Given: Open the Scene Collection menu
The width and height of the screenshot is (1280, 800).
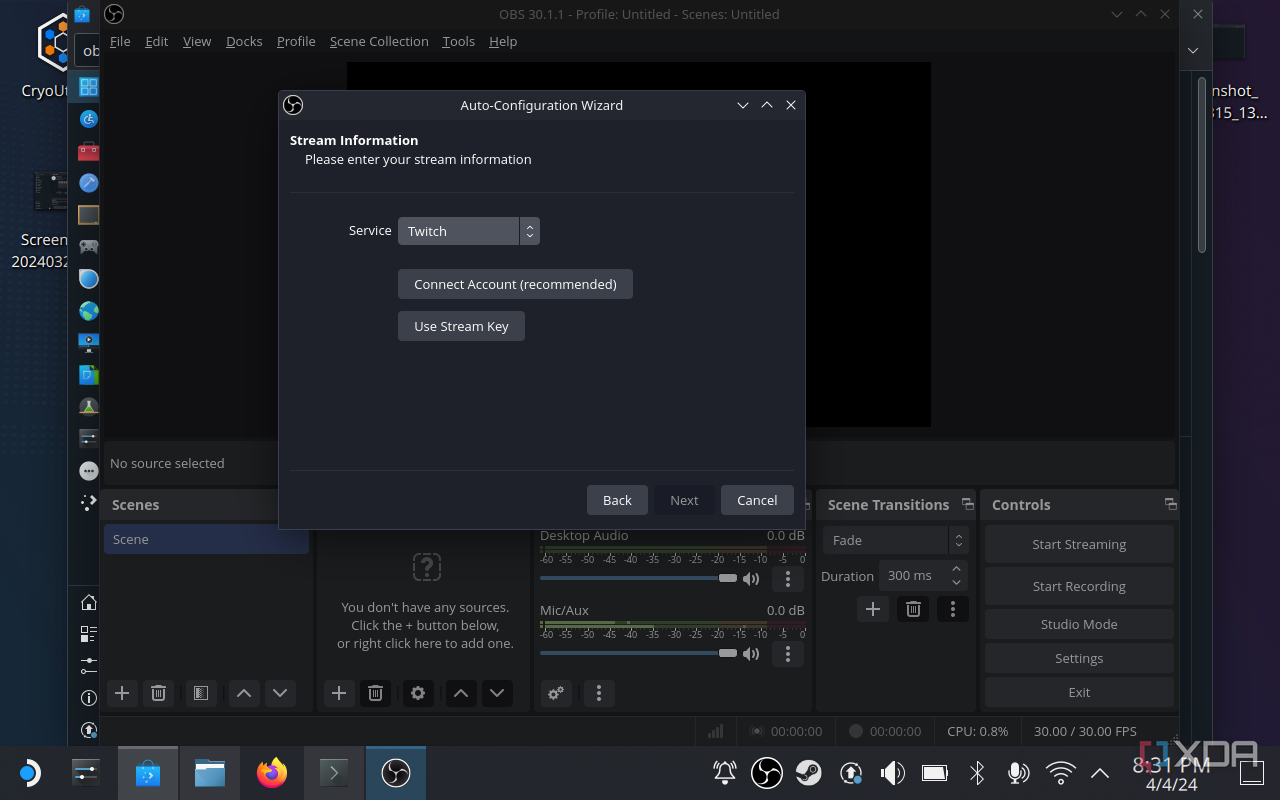Looking at the screenshot, I should [379, 41].
